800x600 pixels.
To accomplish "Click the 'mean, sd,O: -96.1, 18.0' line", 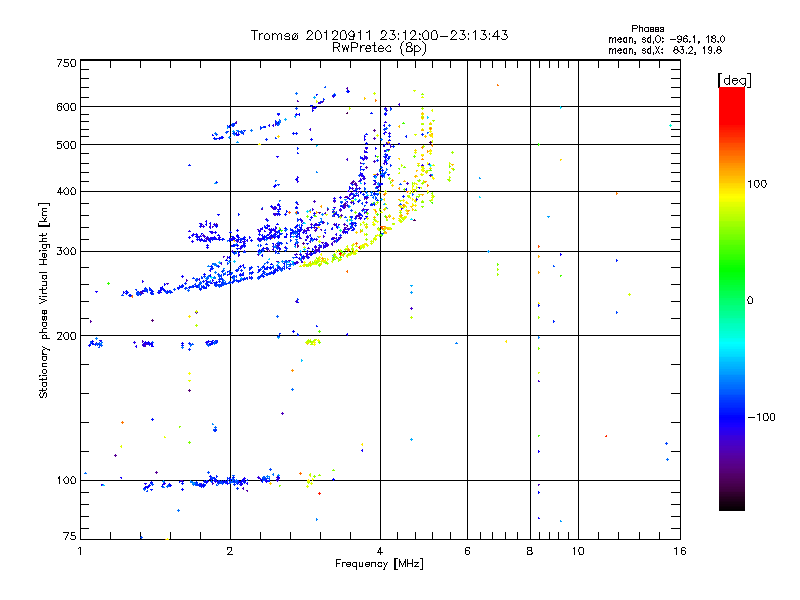I will point(666,39).
